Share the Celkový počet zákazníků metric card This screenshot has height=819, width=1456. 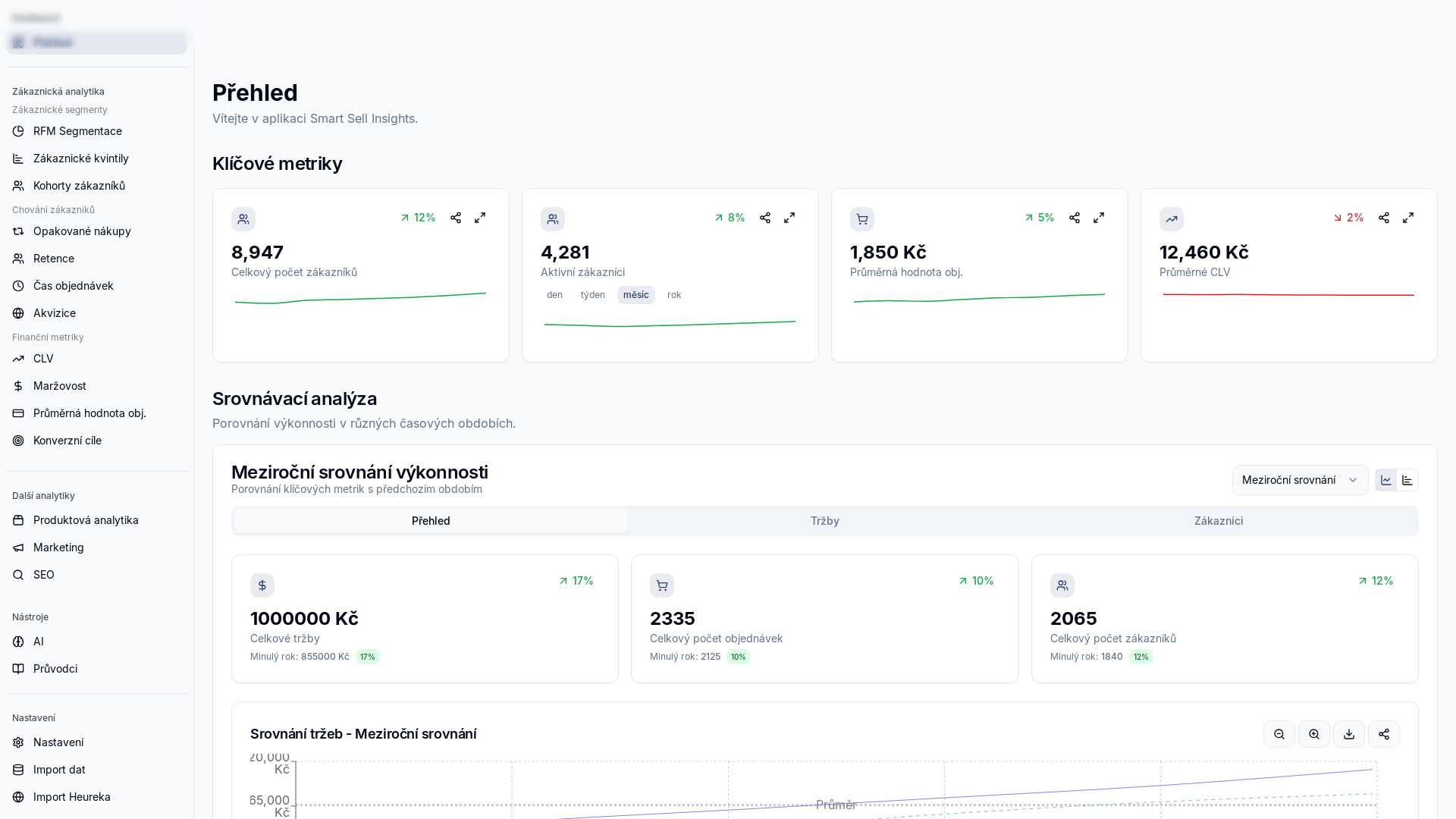(456, 218)
